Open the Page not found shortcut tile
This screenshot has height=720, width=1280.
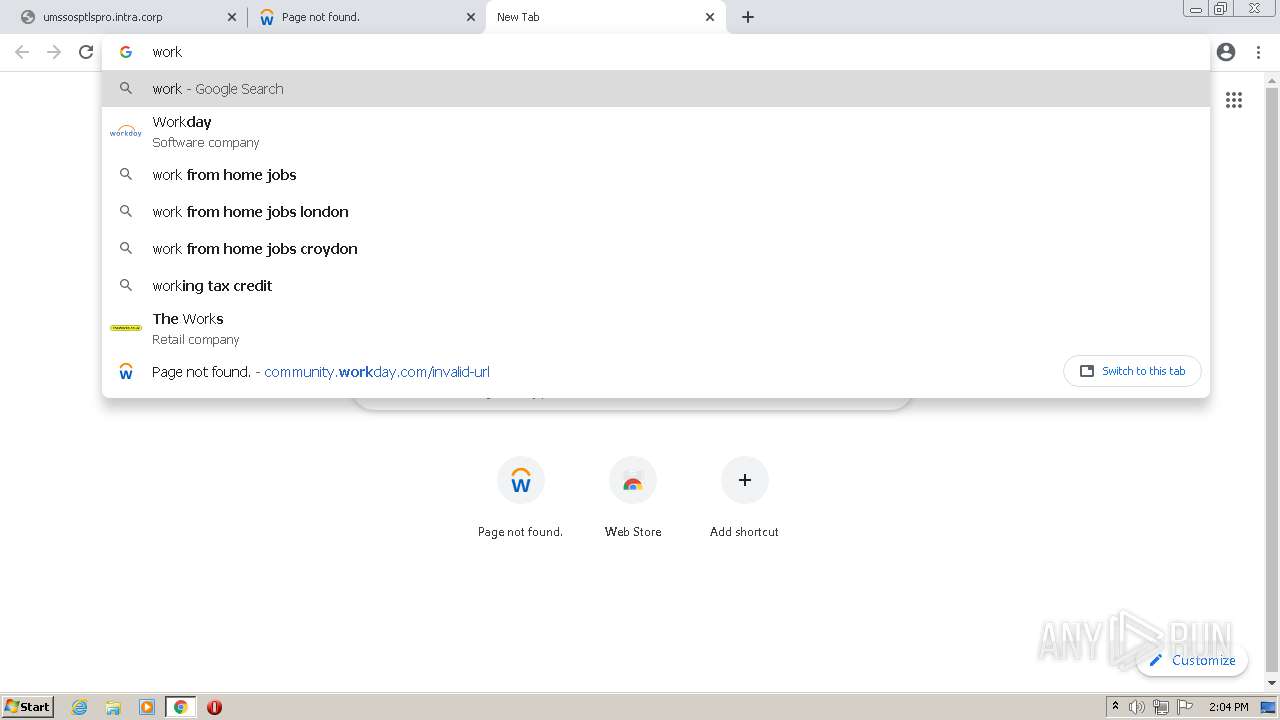coord(520,498)
